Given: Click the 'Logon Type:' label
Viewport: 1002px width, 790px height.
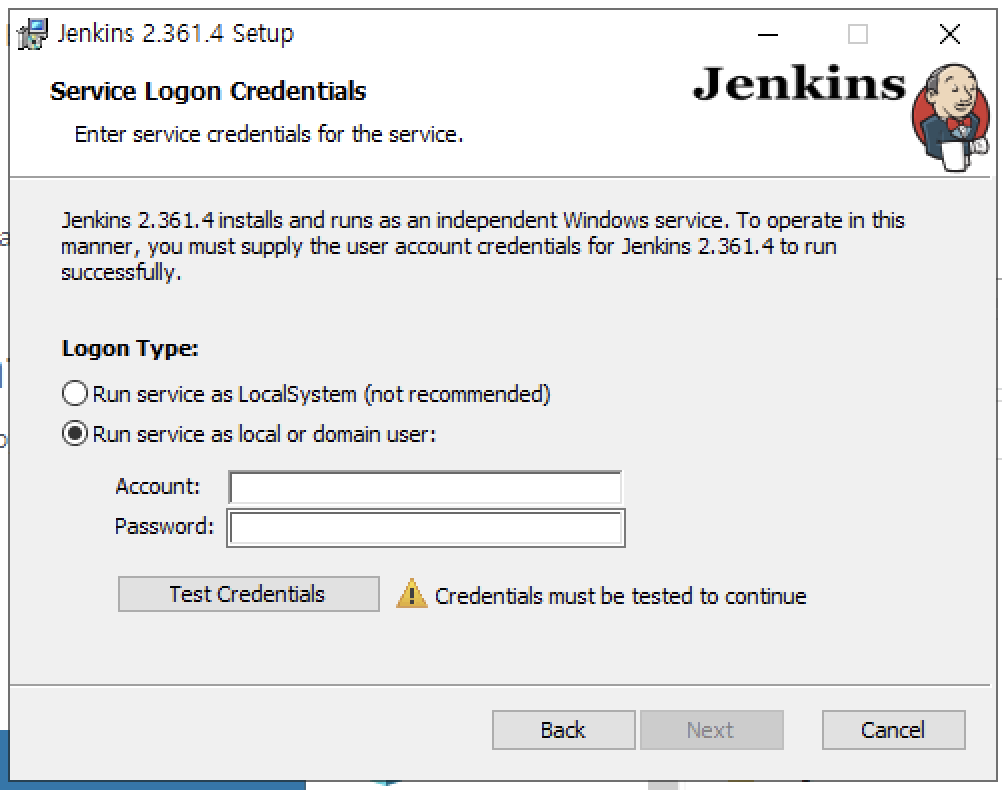Looking at the screenshot, I should click(x=130, y=349).
